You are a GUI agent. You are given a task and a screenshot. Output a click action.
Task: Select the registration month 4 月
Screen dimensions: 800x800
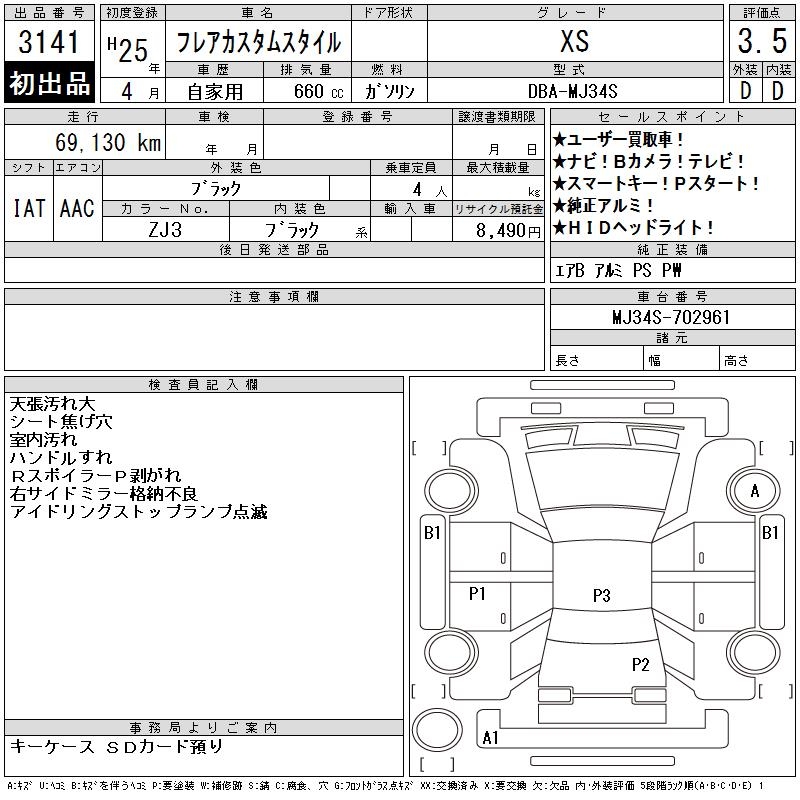click(x=140, y=91)
